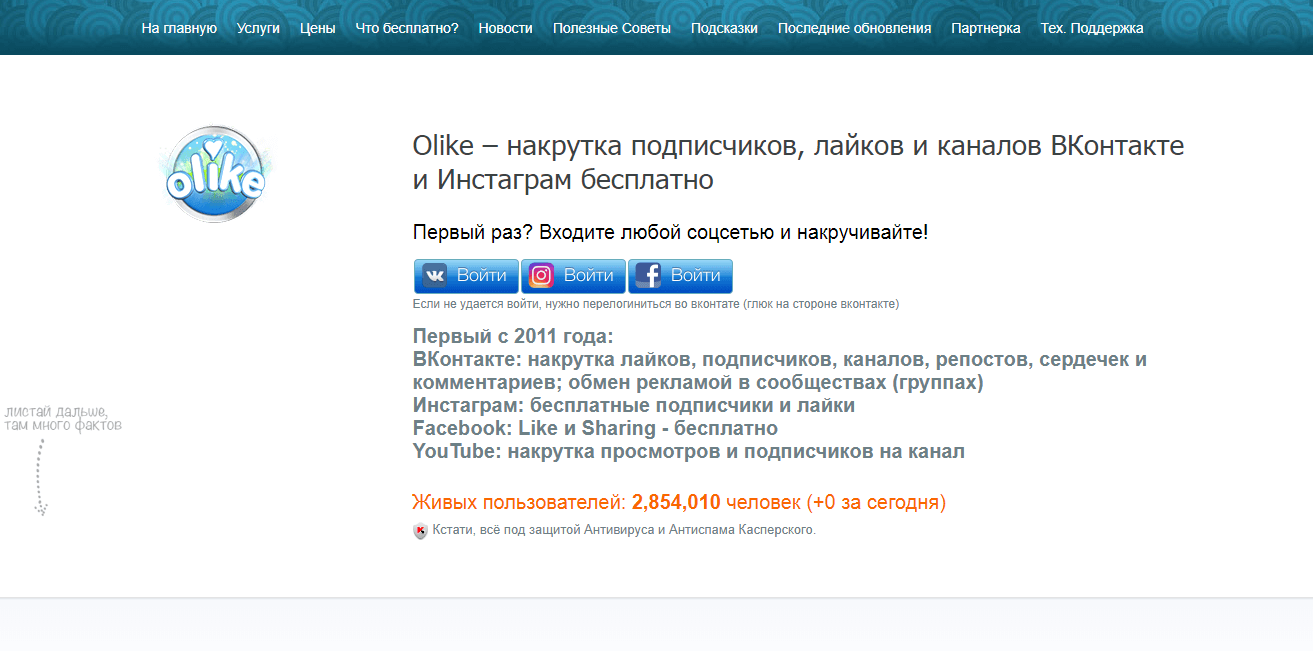1313x651 pixels.
Task: Click the Olike logo image
Action: click(x=215, y=174)
